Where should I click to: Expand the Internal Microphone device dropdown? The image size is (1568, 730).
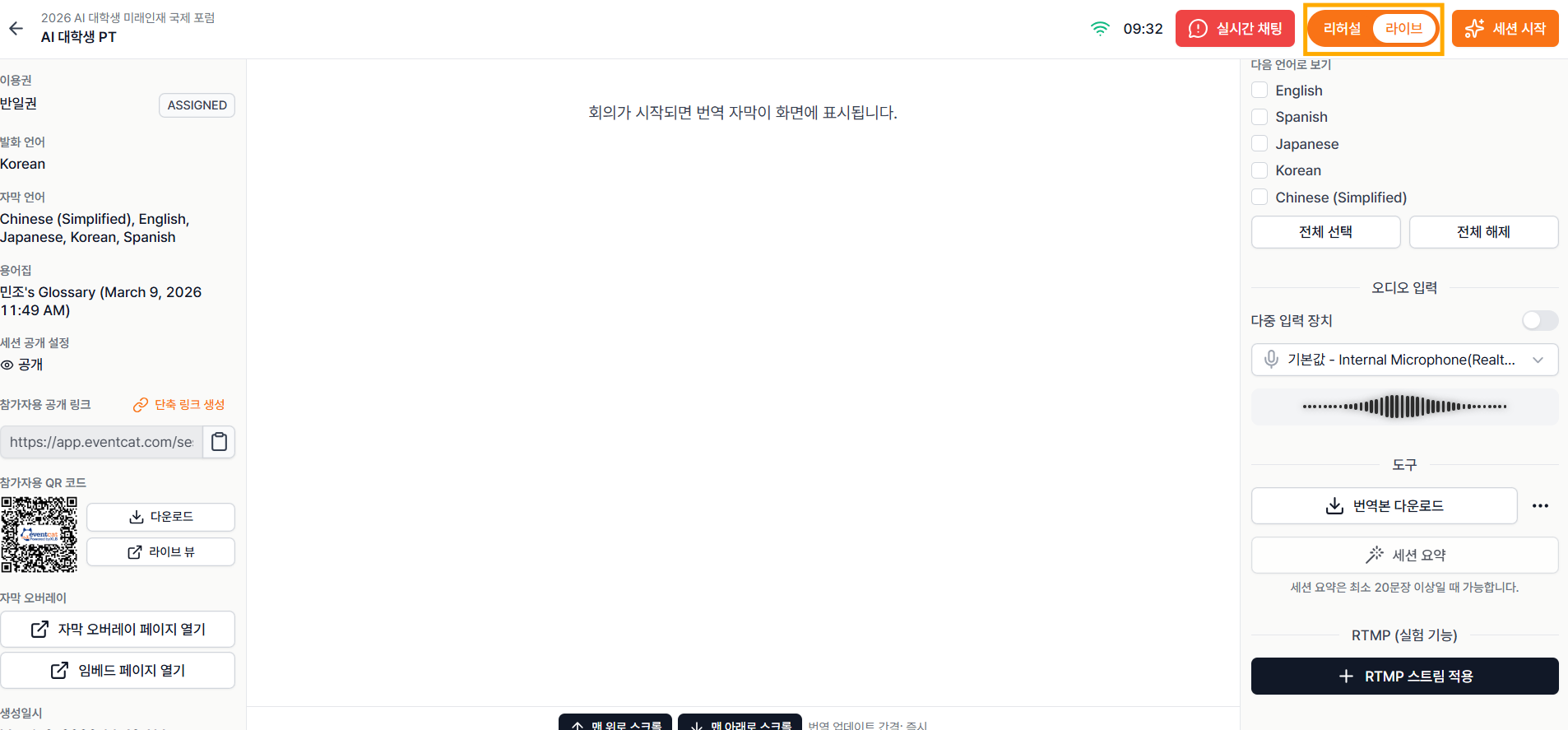click(1404, 360)
